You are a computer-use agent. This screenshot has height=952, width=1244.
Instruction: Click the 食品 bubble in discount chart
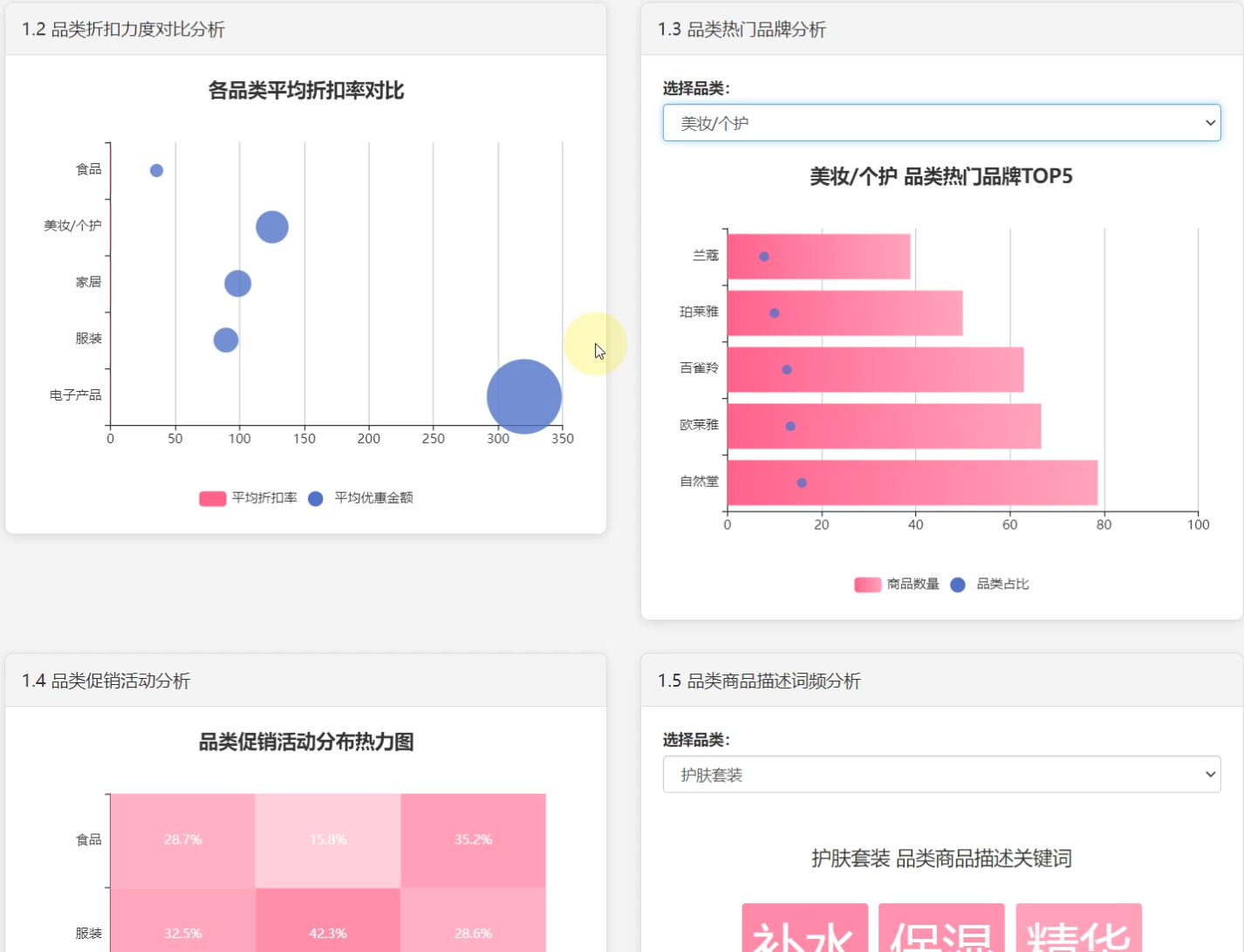(x=156, y=170)
